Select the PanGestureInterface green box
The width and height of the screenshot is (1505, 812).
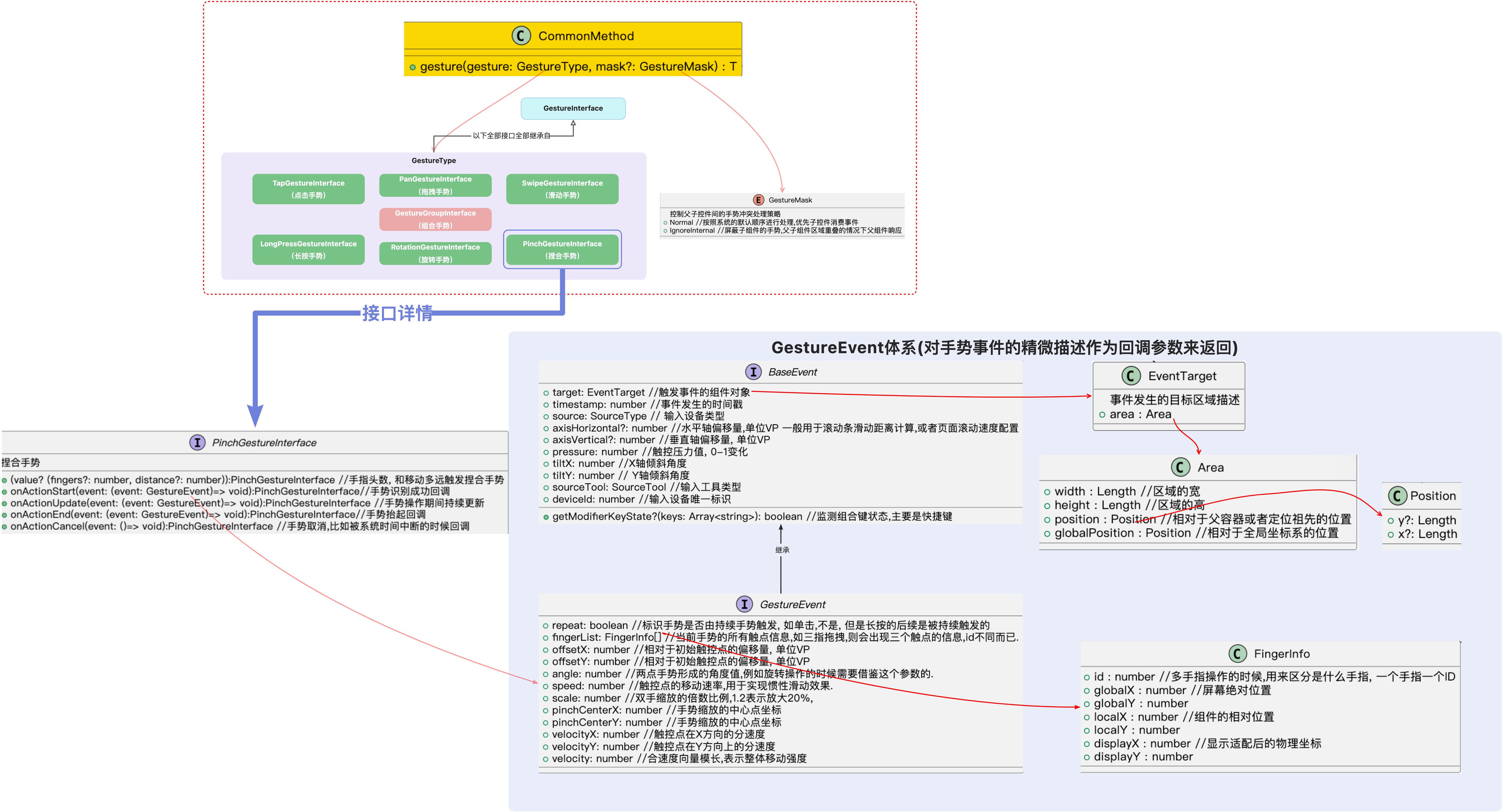[435, 185]
